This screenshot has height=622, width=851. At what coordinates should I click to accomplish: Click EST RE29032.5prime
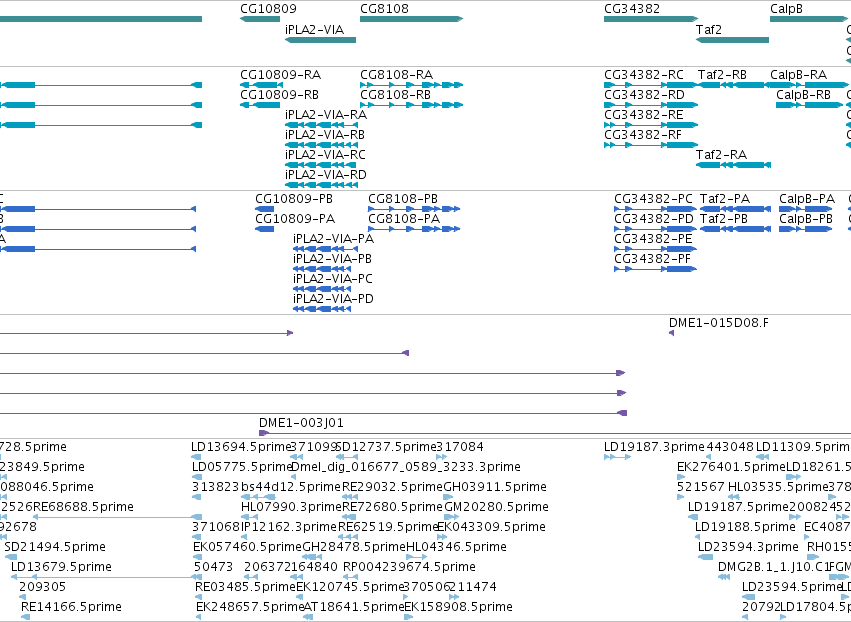point(392,487)
